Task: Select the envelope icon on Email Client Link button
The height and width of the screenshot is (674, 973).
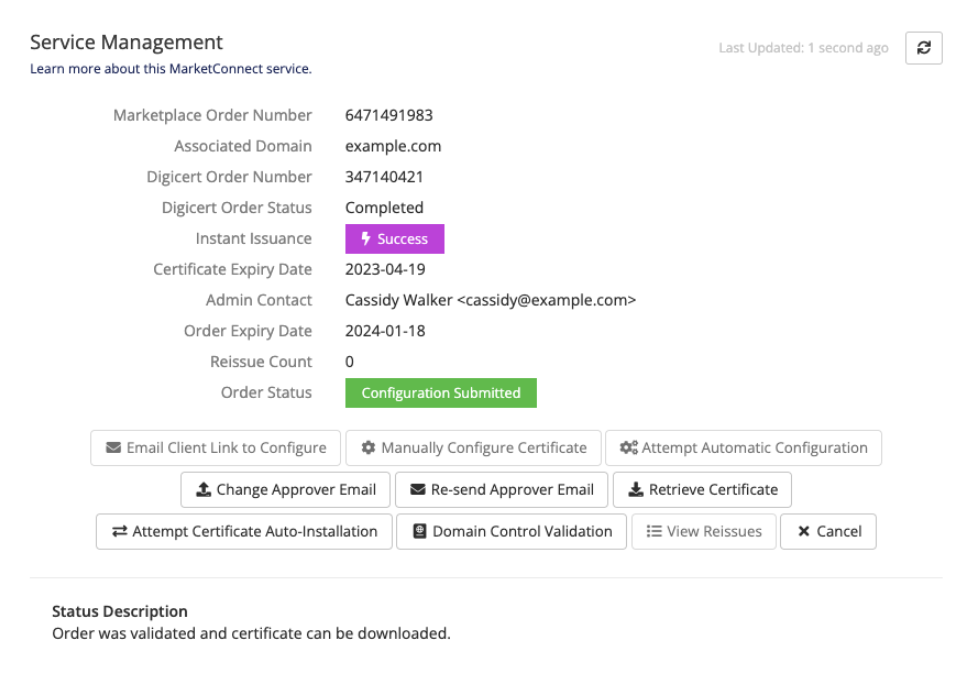Action: tap(112, 447)
